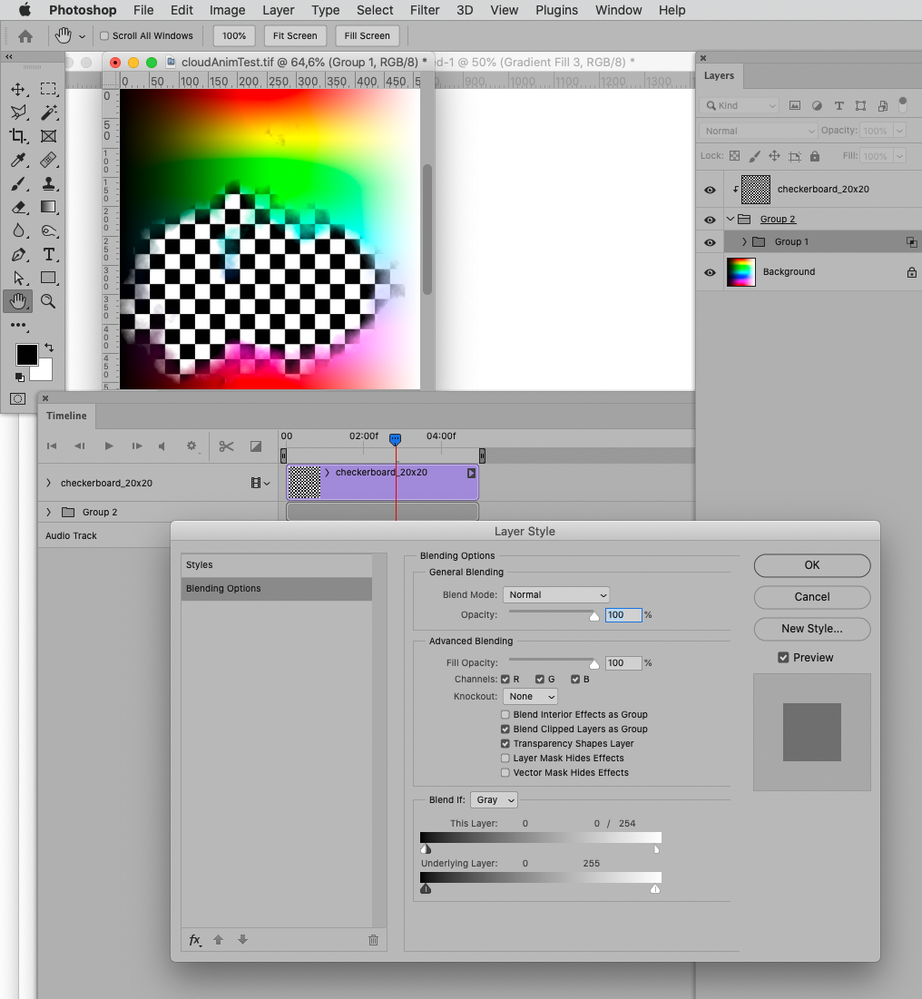The height and width of the screenshot is (999, 922).
Task: Select the Zoom tool
Action: tap(49, 301)
